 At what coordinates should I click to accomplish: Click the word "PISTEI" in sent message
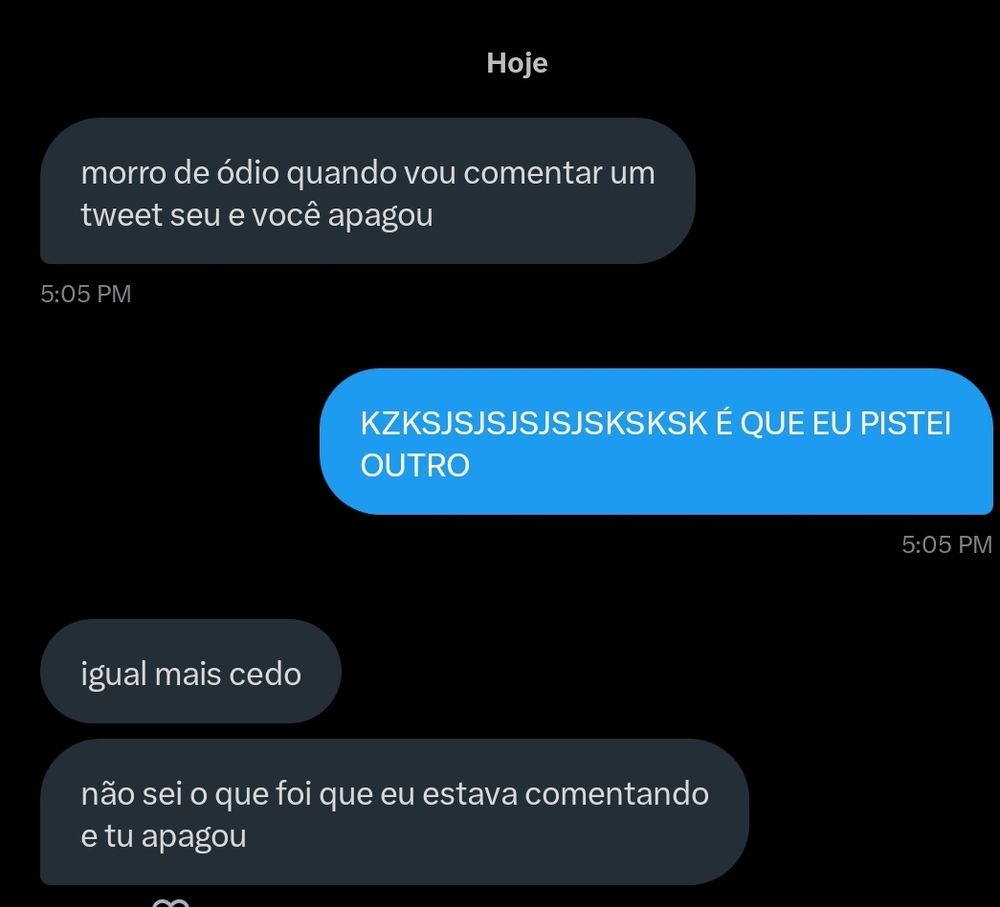(906, 424)
